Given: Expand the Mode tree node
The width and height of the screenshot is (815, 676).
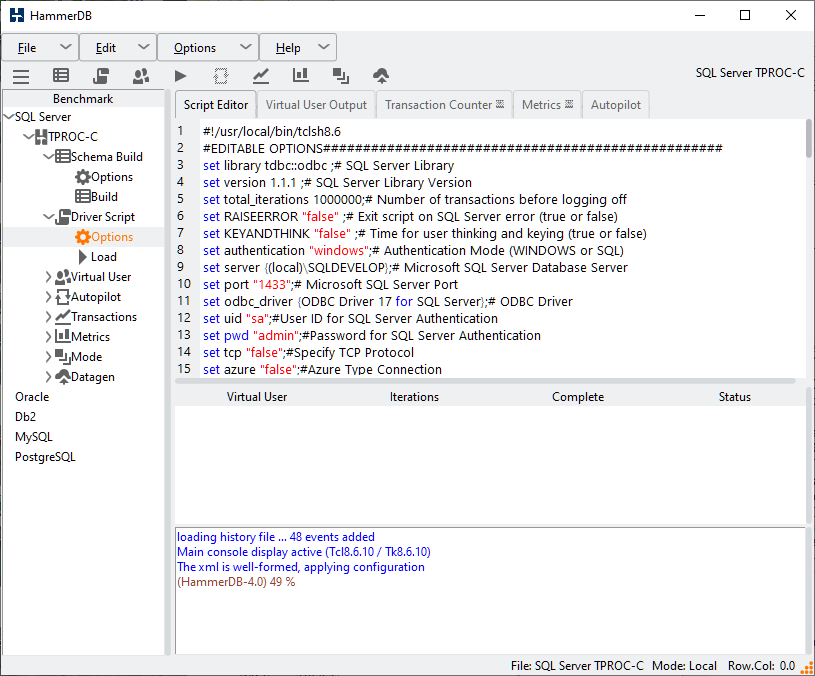Looking at the screenshot, I should point(48,357).
